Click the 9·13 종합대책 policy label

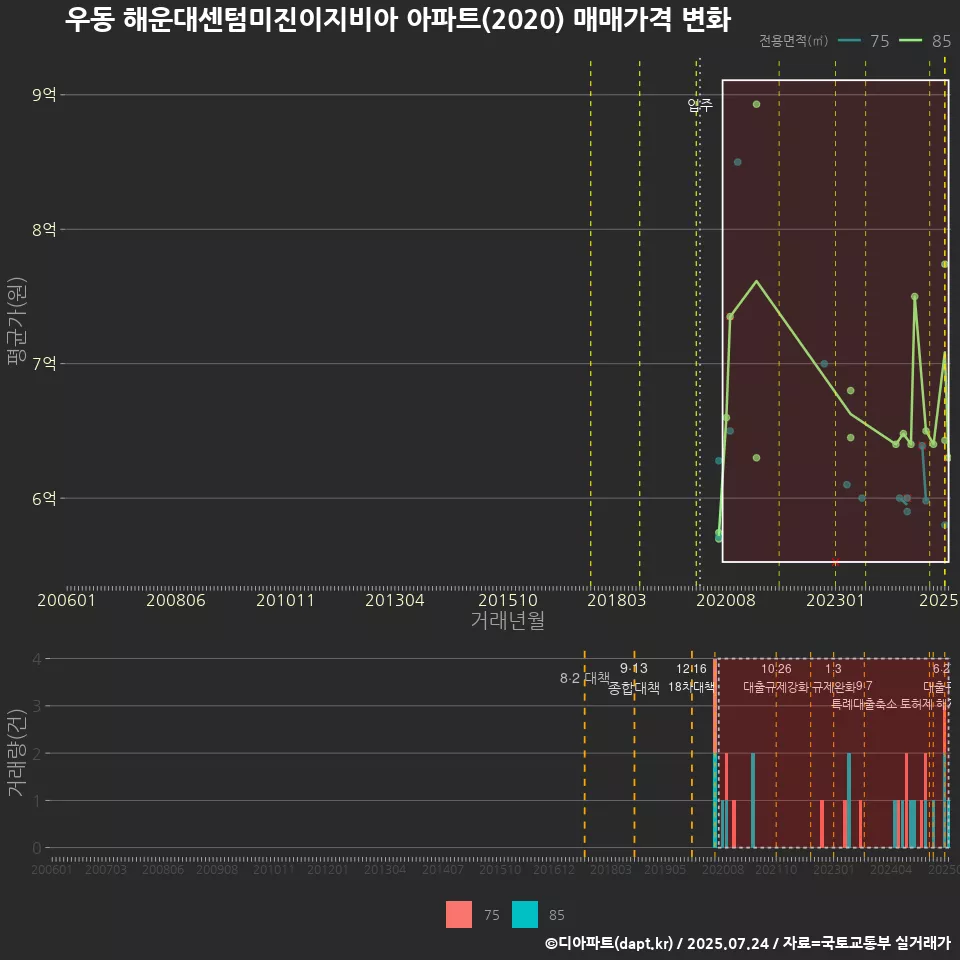point(634,678)
